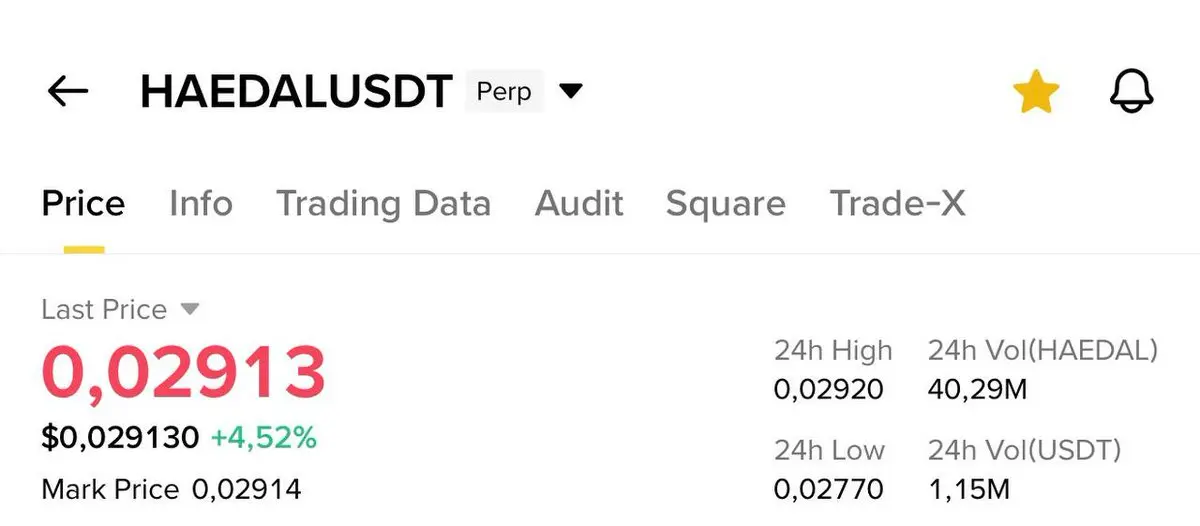Go to the Square tab

[725, 204]
